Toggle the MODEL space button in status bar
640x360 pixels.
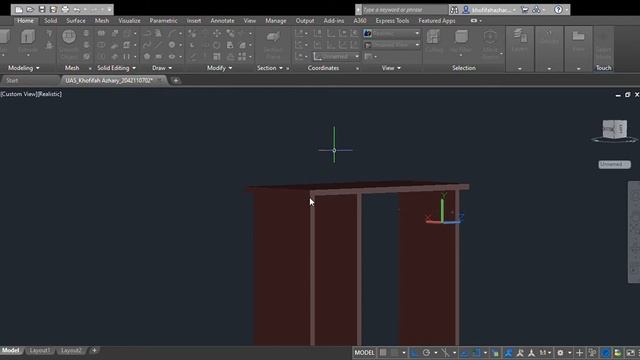click(364, 352)
